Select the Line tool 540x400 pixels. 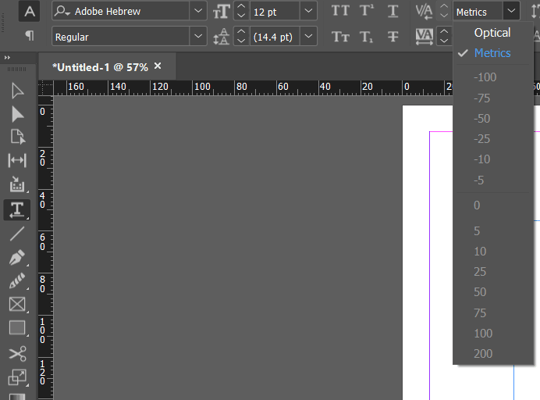[x=17, y=234]
